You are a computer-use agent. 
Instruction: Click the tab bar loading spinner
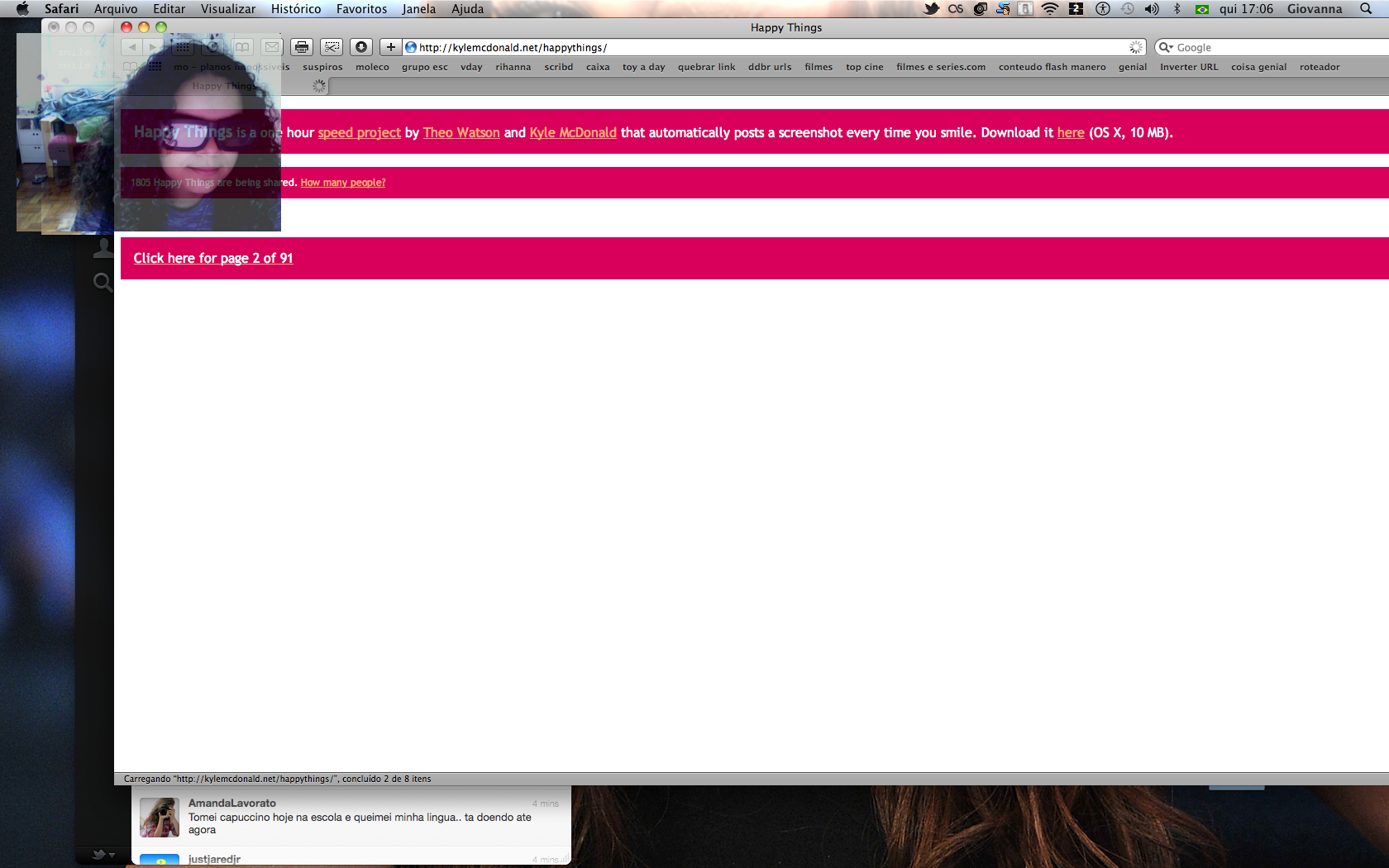tap(319, 86)
